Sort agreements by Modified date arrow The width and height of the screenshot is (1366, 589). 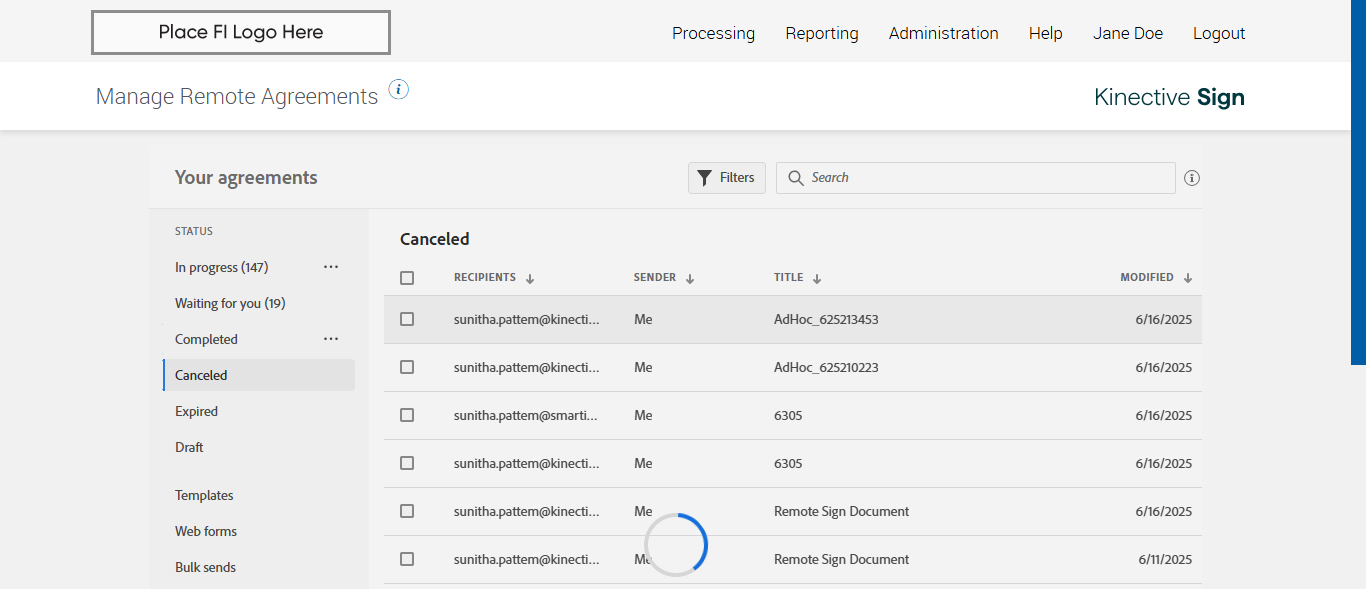(1188, 279)
